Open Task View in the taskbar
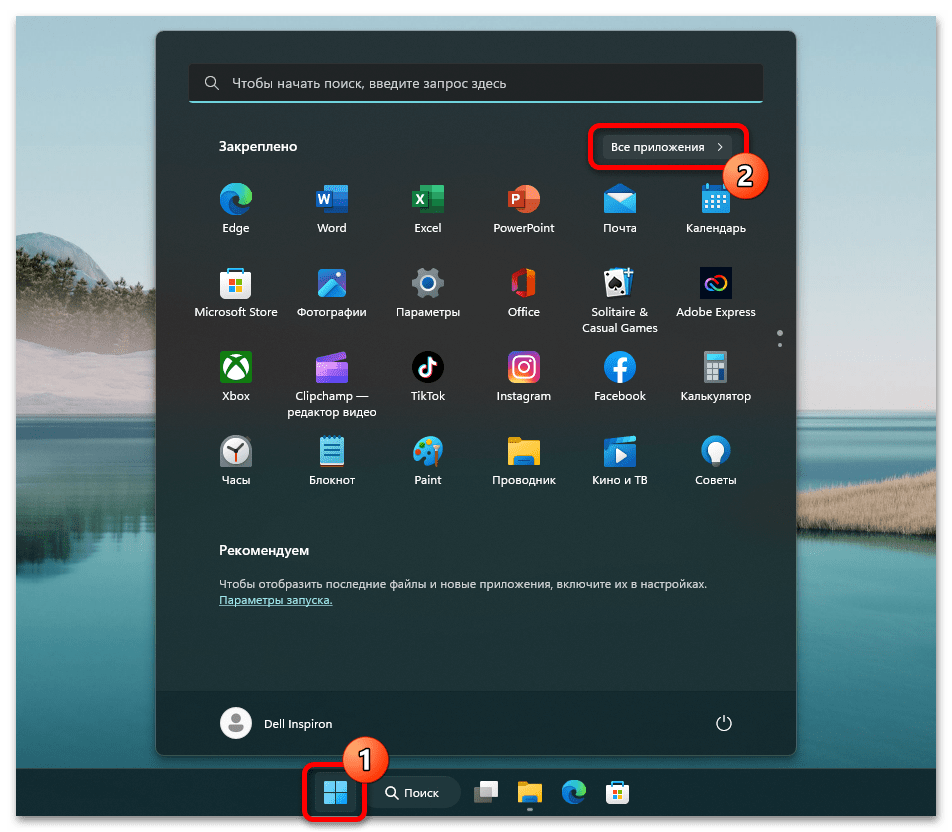The height and width of the screenshot is (832, 952). [x=485, y=793]
